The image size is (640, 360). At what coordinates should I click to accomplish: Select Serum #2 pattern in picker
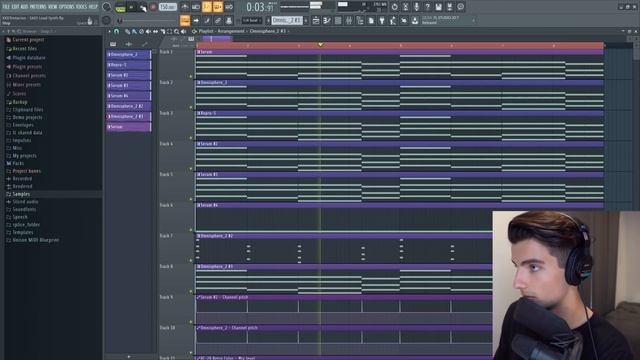point(129,76)
